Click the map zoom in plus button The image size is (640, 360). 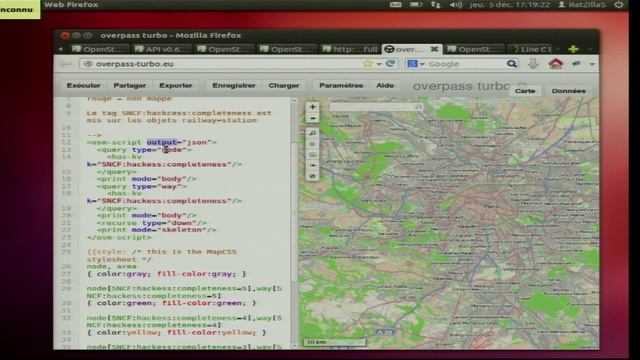click(313, 107)
